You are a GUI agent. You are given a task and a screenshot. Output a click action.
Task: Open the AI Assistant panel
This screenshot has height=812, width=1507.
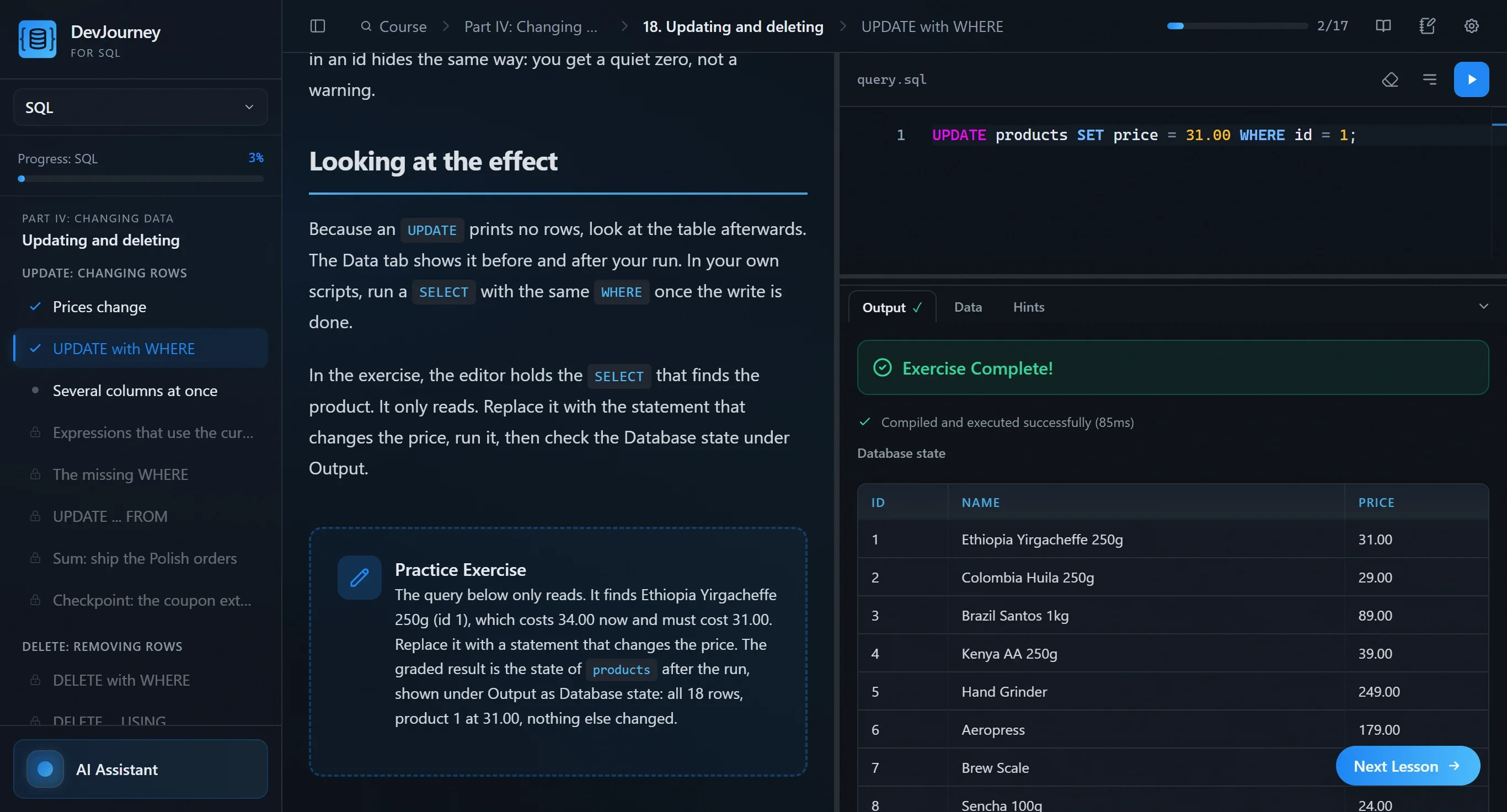[x=141, y=770]
